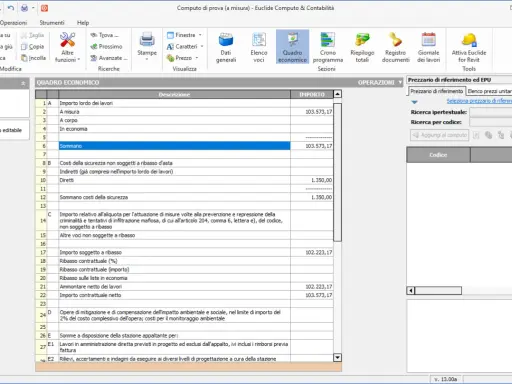This screenshot has width=512, height=384.
Task: Click the IMPORTO column header
Action: [312, 94]
